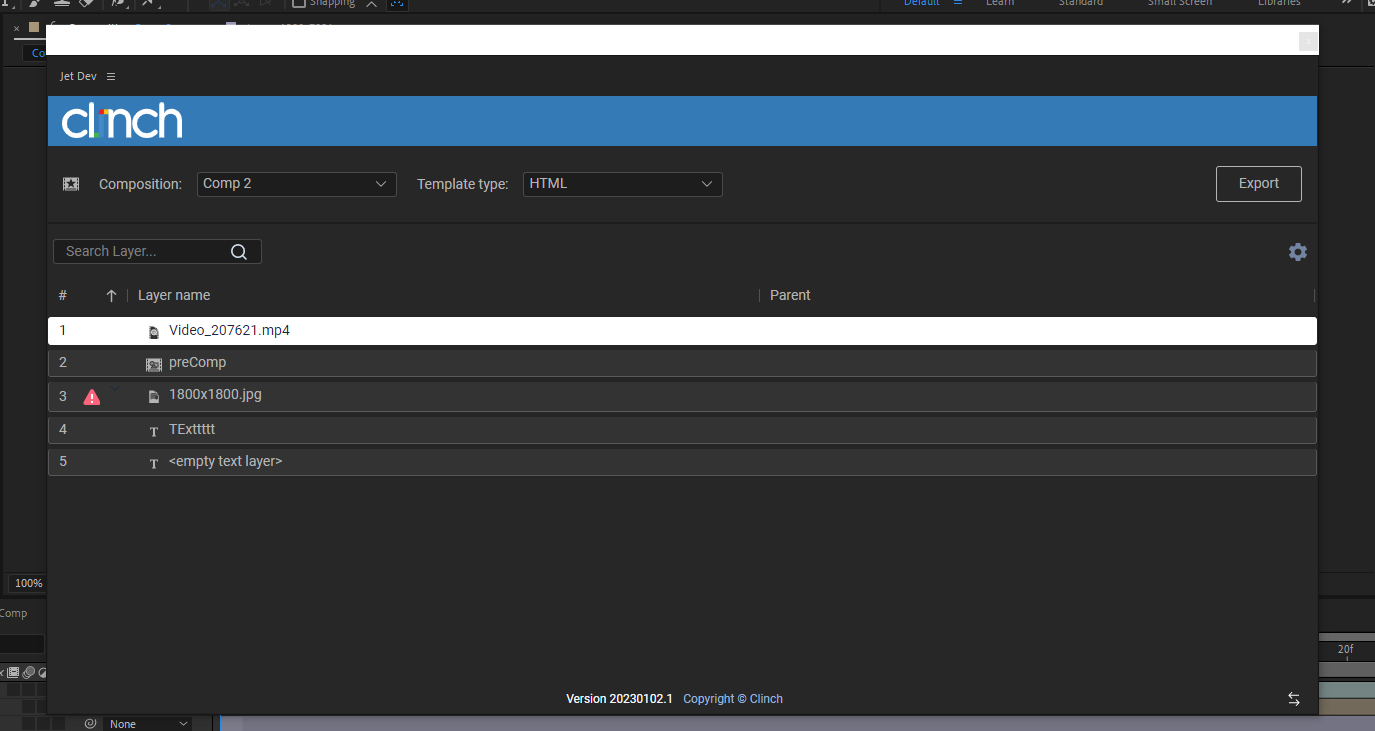Click the 20f marker on the timeline ruler
Image resolution: width=1375 pixels, height=731 pixels.
coord(1345,650)
